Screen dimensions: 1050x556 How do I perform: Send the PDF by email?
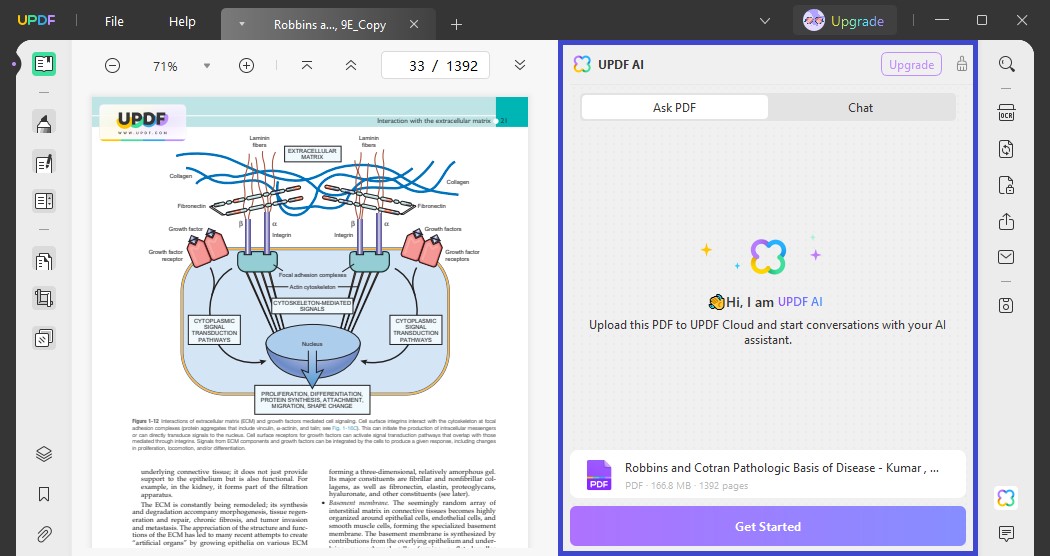tap(1006, 257)
